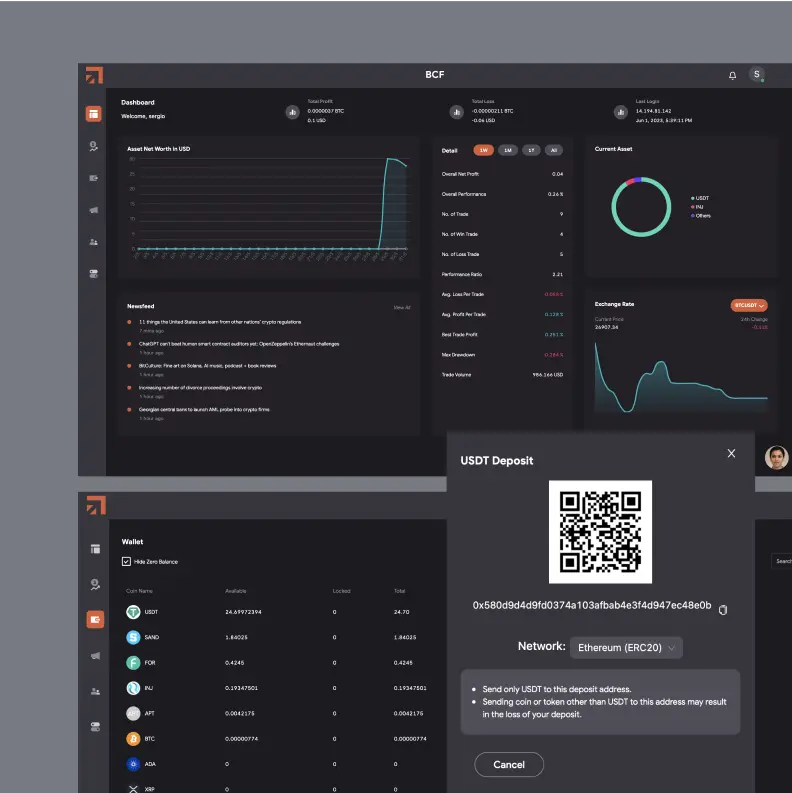Open the Network Ethereum (ERC20) dropdown
This screenshot has height=793, width=792.
[x=626, y=648]
